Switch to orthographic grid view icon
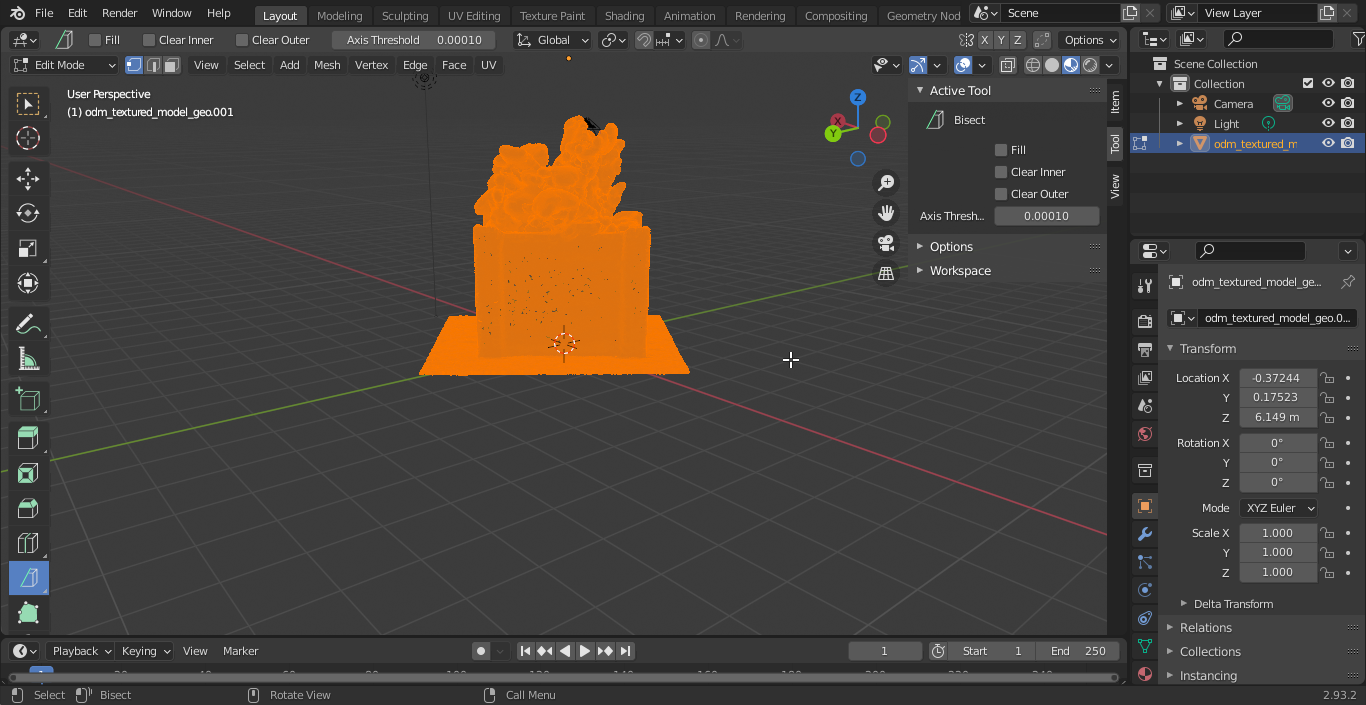The height and width of the screenshot is (705, 1366). tap(885, 273)
